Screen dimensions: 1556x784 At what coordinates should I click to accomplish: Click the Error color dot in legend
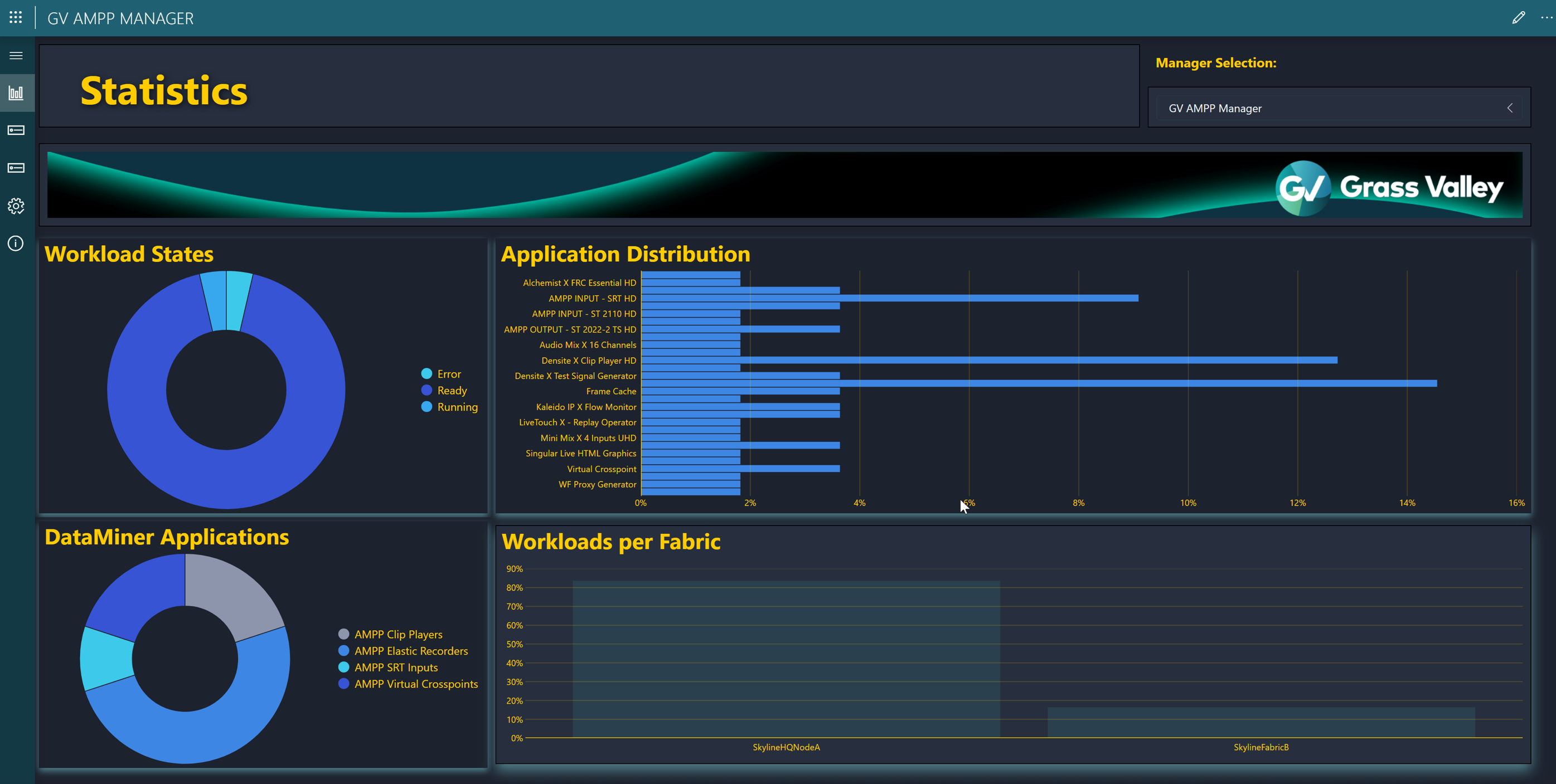(426, 373)
